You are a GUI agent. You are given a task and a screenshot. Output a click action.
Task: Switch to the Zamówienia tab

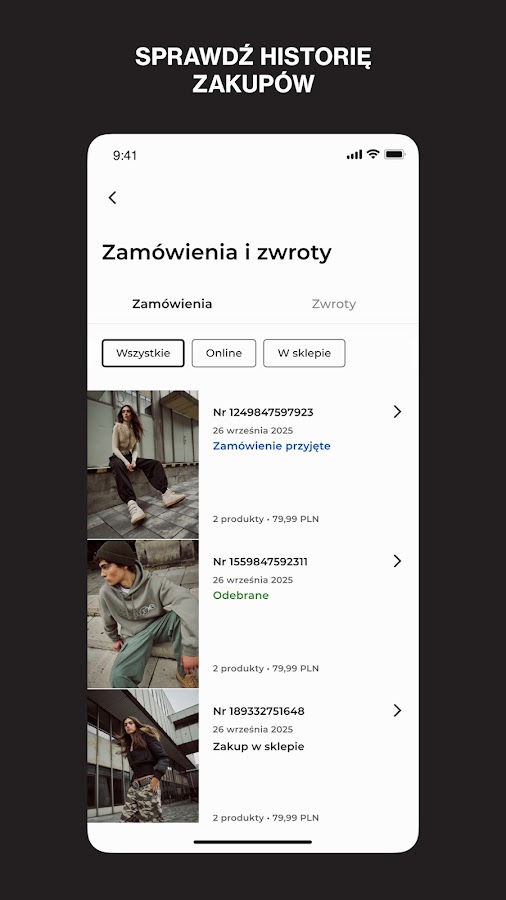[x=172, y=304]
